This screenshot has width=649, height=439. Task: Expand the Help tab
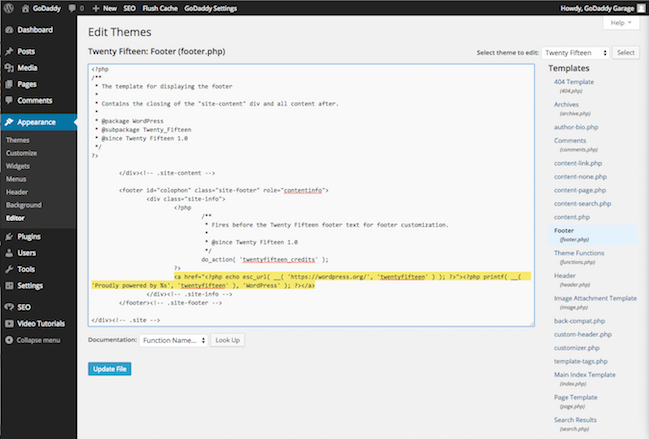621,23
